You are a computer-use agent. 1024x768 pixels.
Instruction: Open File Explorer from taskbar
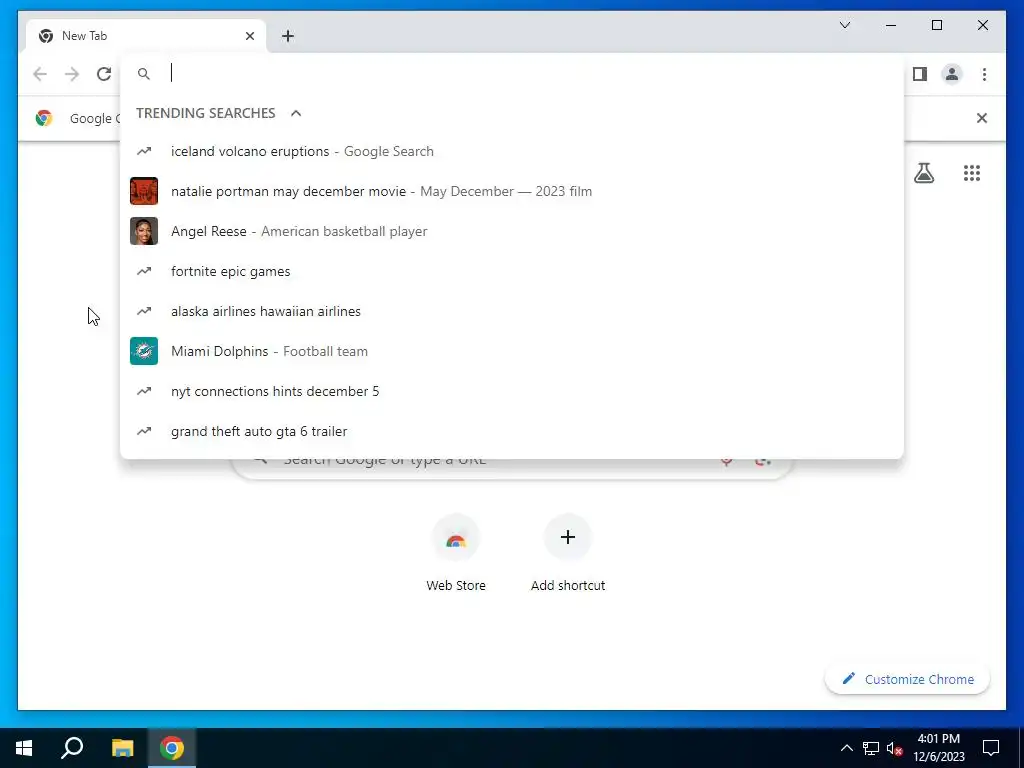[x=122, y=748]
